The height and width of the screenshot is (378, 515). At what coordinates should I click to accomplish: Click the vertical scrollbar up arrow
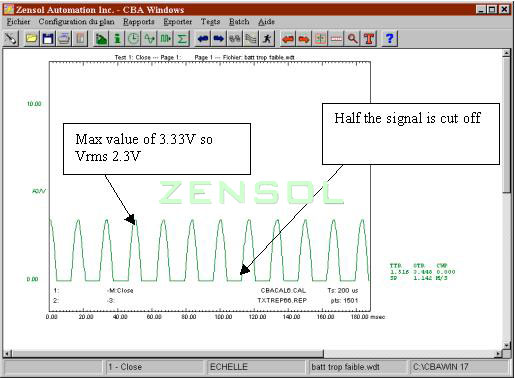506,53
